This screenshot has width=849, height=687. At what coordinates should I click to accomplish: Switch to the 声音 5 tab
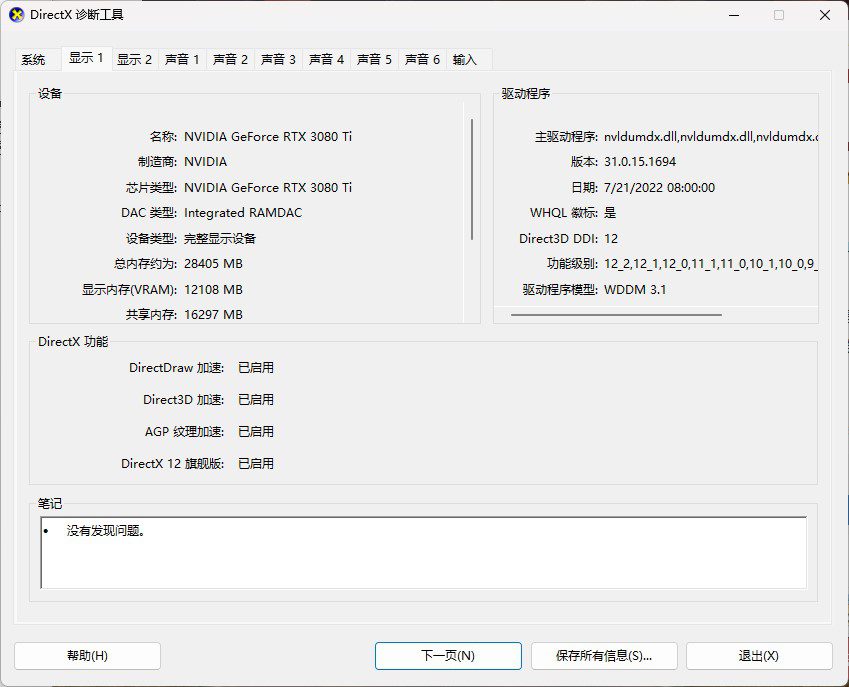point(374,59)
